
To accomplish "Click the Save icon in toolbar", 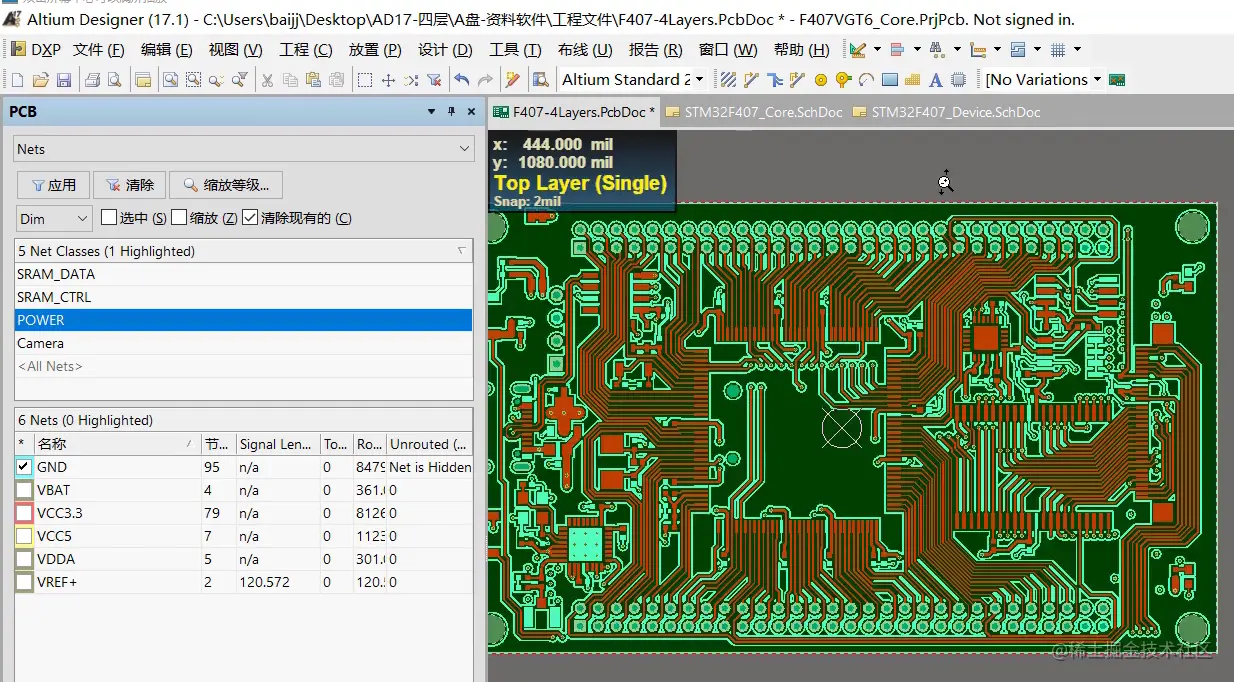I will (x=64, y=80).
